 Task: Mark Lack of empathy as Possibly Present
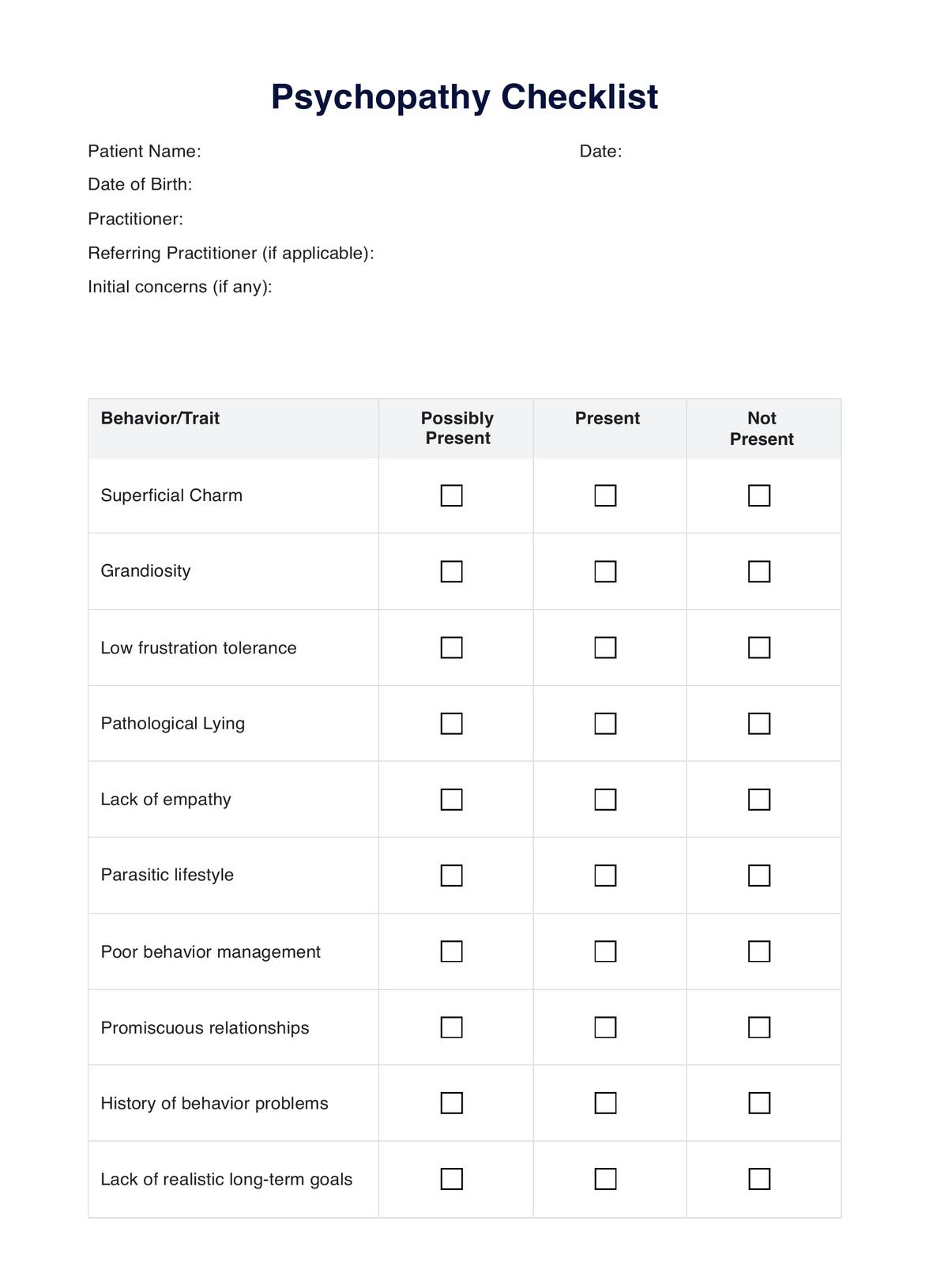pos(451,800)
